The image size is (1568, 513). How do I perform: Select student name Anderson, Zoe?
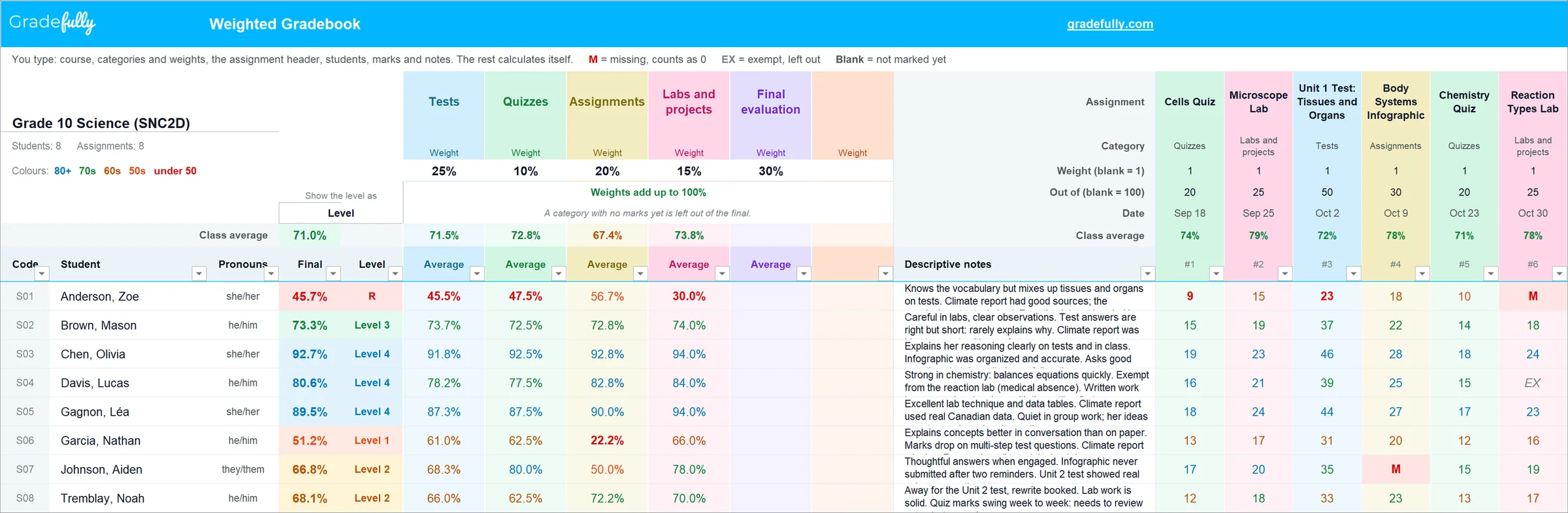[x=100, y=297]
